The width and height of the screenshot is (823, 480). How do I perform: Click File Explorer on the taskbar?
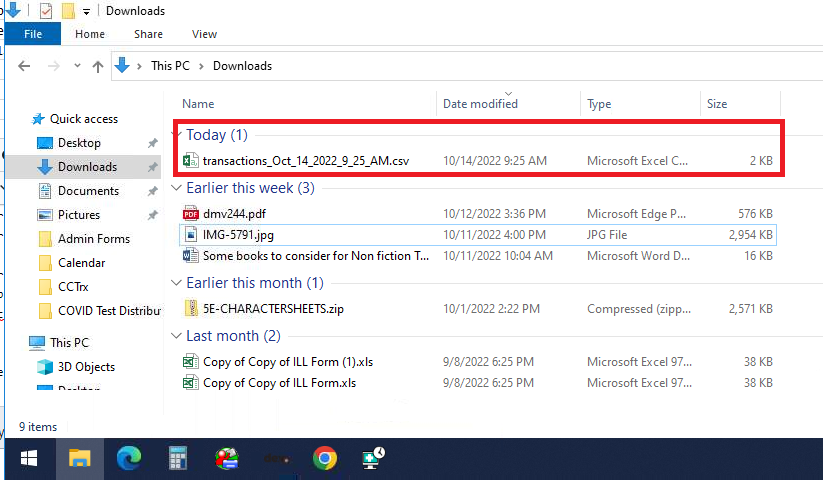(79, 459)
